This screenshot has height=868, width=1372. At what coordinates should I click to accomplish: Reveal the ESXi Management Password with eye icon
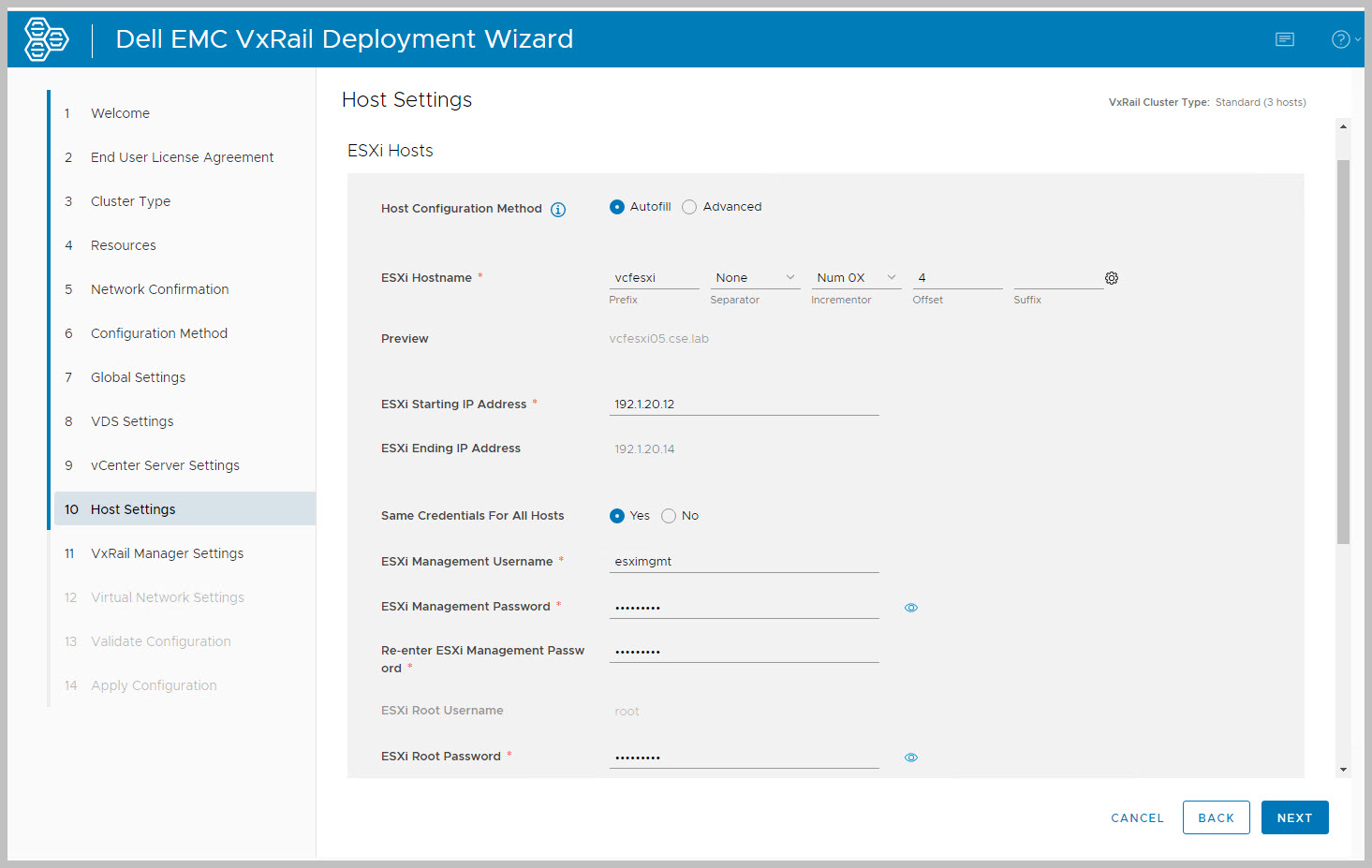(x=910, y=608)
